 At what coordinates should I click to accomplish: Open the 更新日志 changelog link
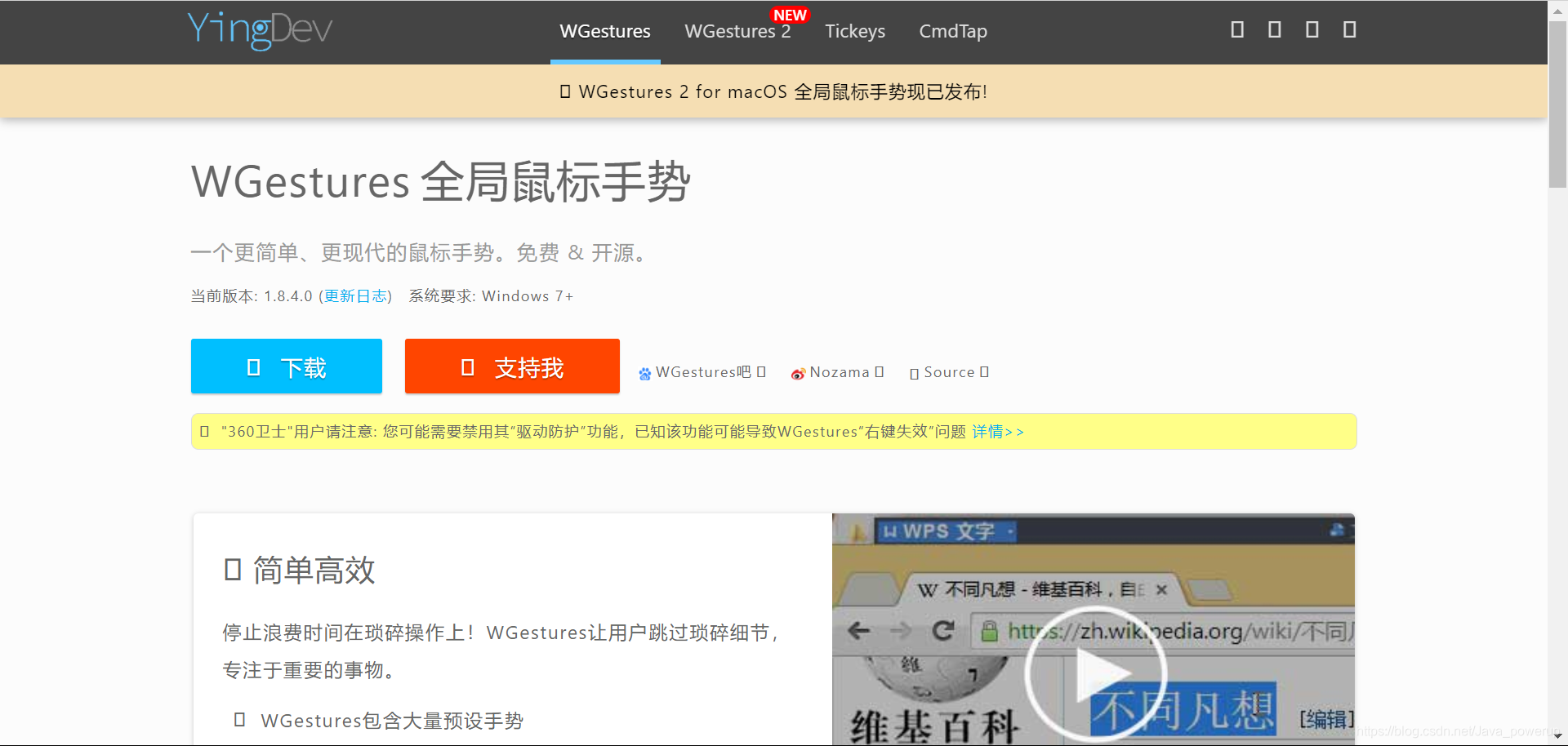point(355,296)
